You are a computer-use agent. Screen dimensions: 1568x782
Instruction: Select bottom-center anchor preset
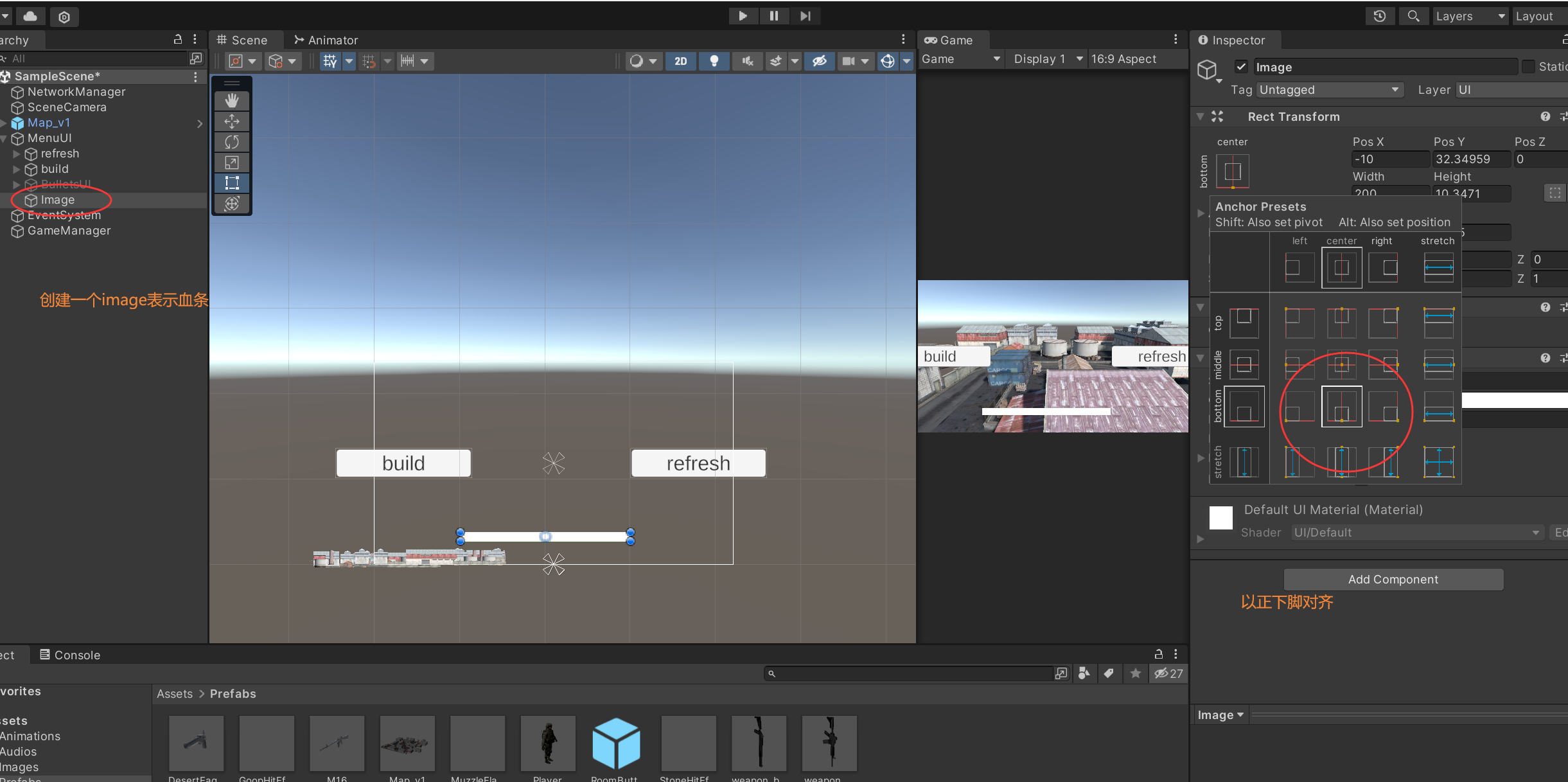point(1341,406)
